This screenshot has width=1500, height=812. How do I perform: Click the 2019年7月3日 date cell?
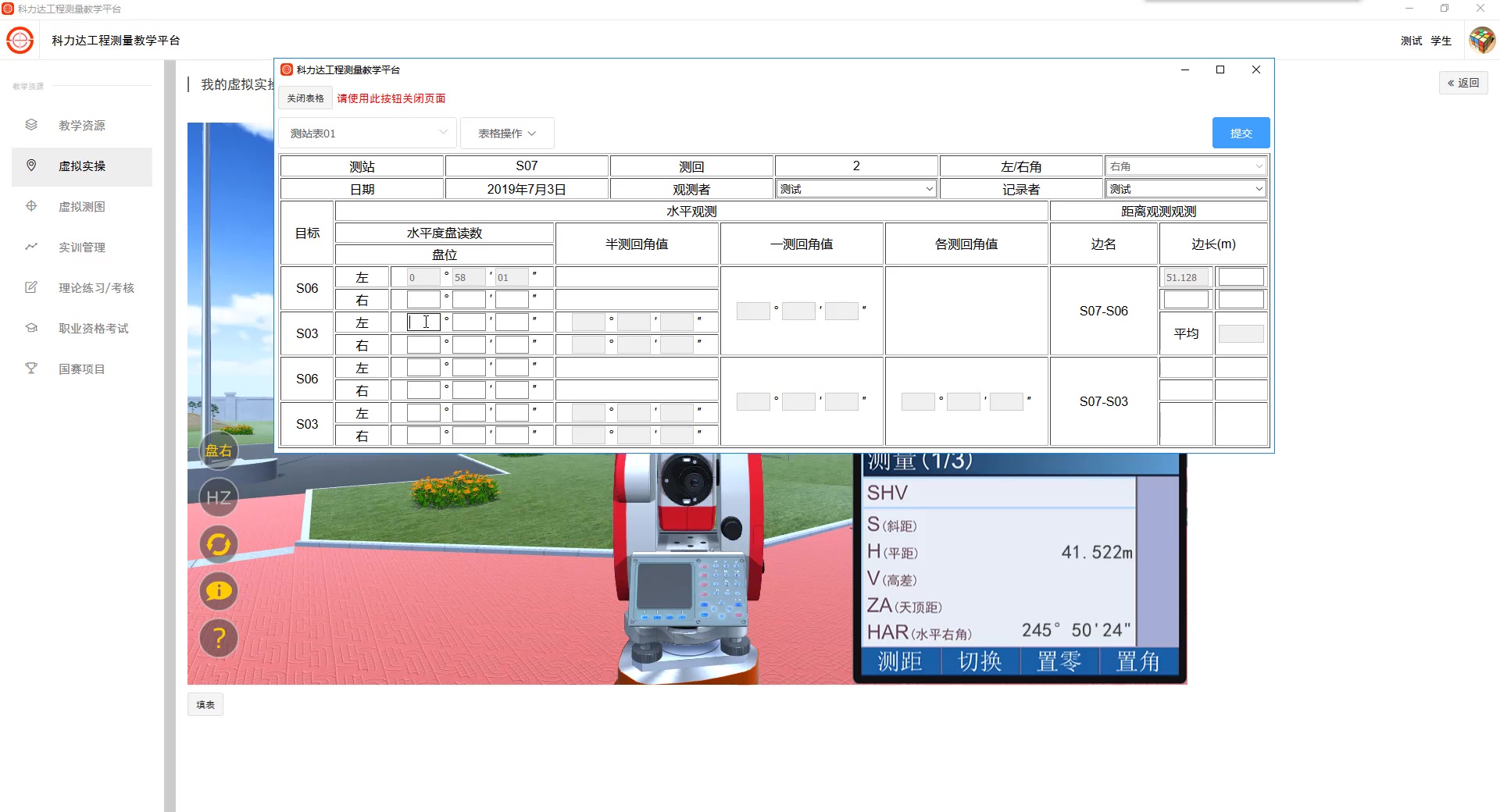pos(527,189)
